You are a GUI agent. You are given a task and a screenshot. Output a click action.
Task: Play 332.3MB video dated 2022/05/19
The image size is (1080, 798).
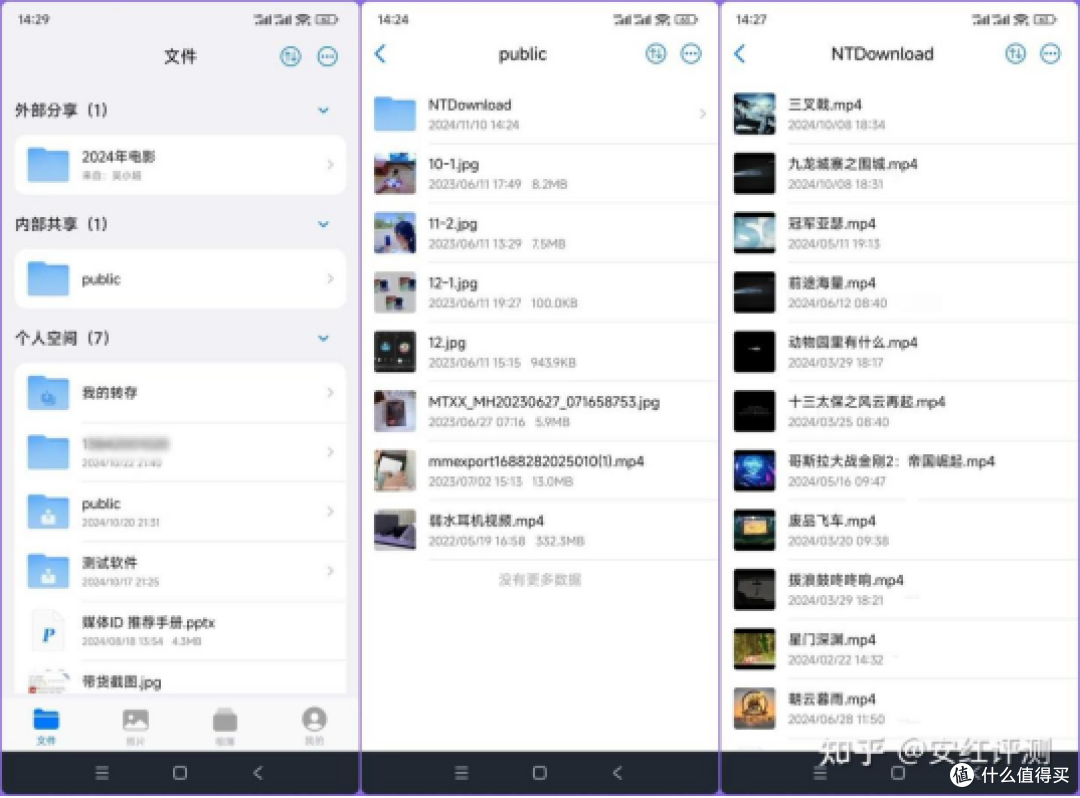540,530
